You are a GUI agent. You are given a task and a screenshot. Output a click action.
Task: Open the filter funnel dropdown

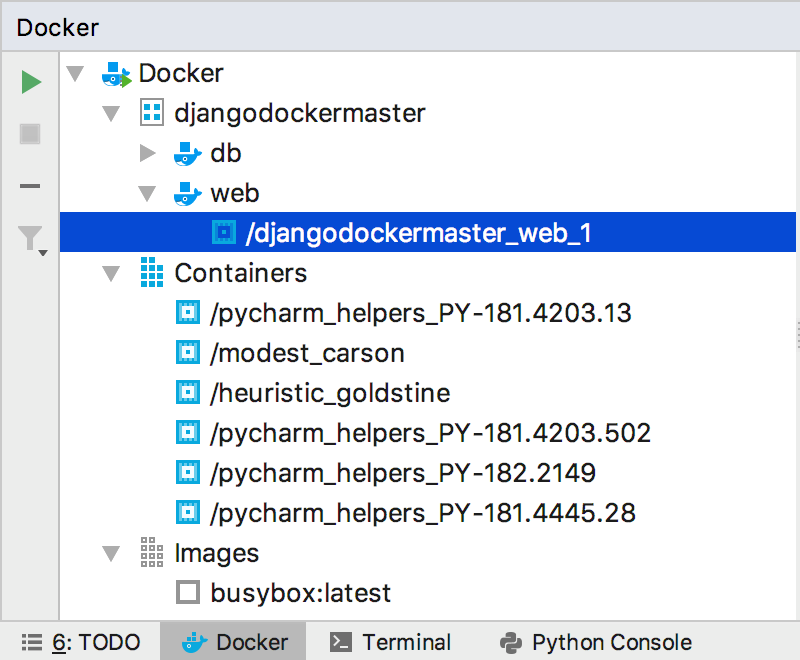32,239
